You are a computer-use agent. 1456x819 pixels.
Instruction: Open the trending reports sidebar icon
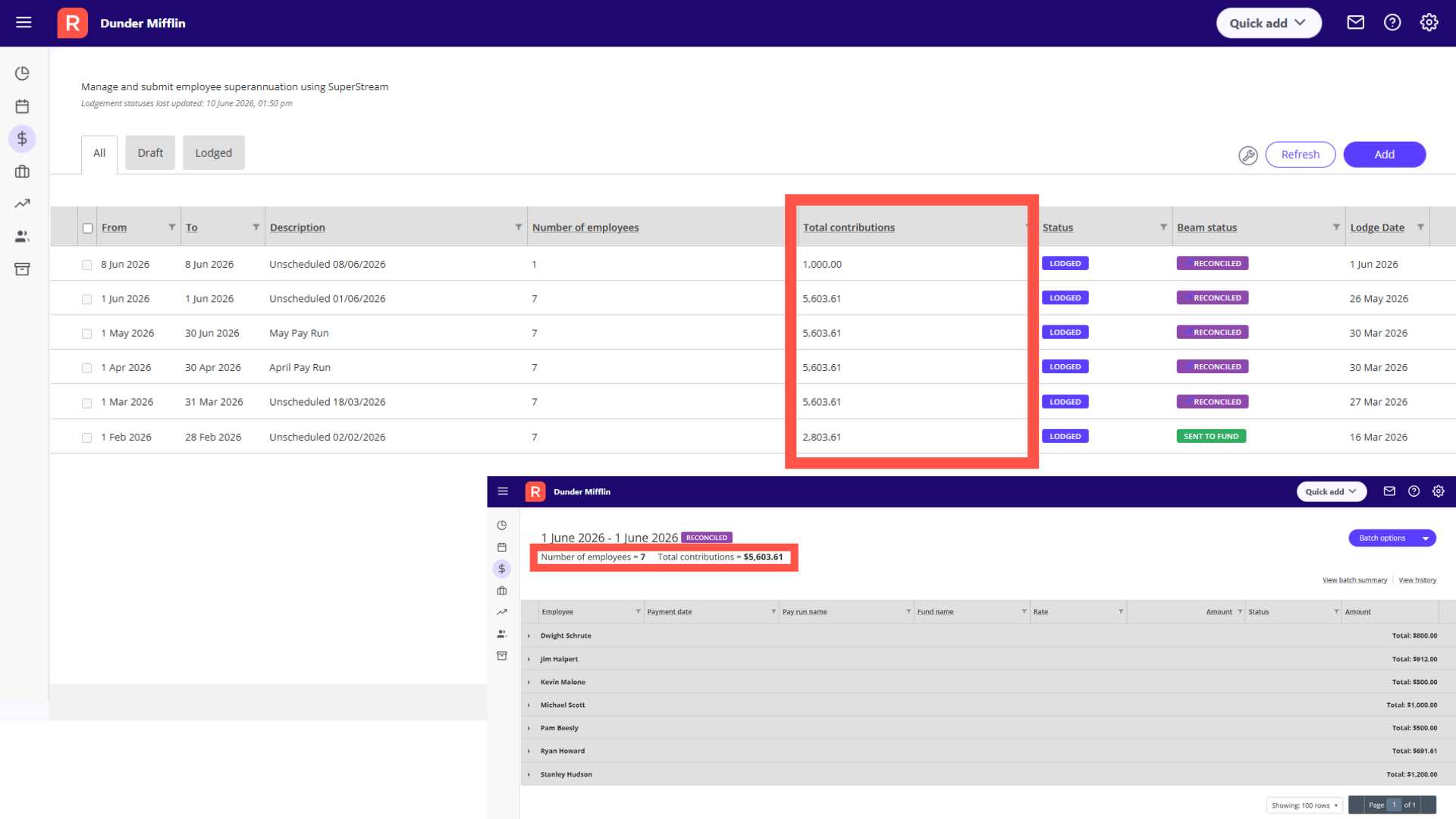22,203
